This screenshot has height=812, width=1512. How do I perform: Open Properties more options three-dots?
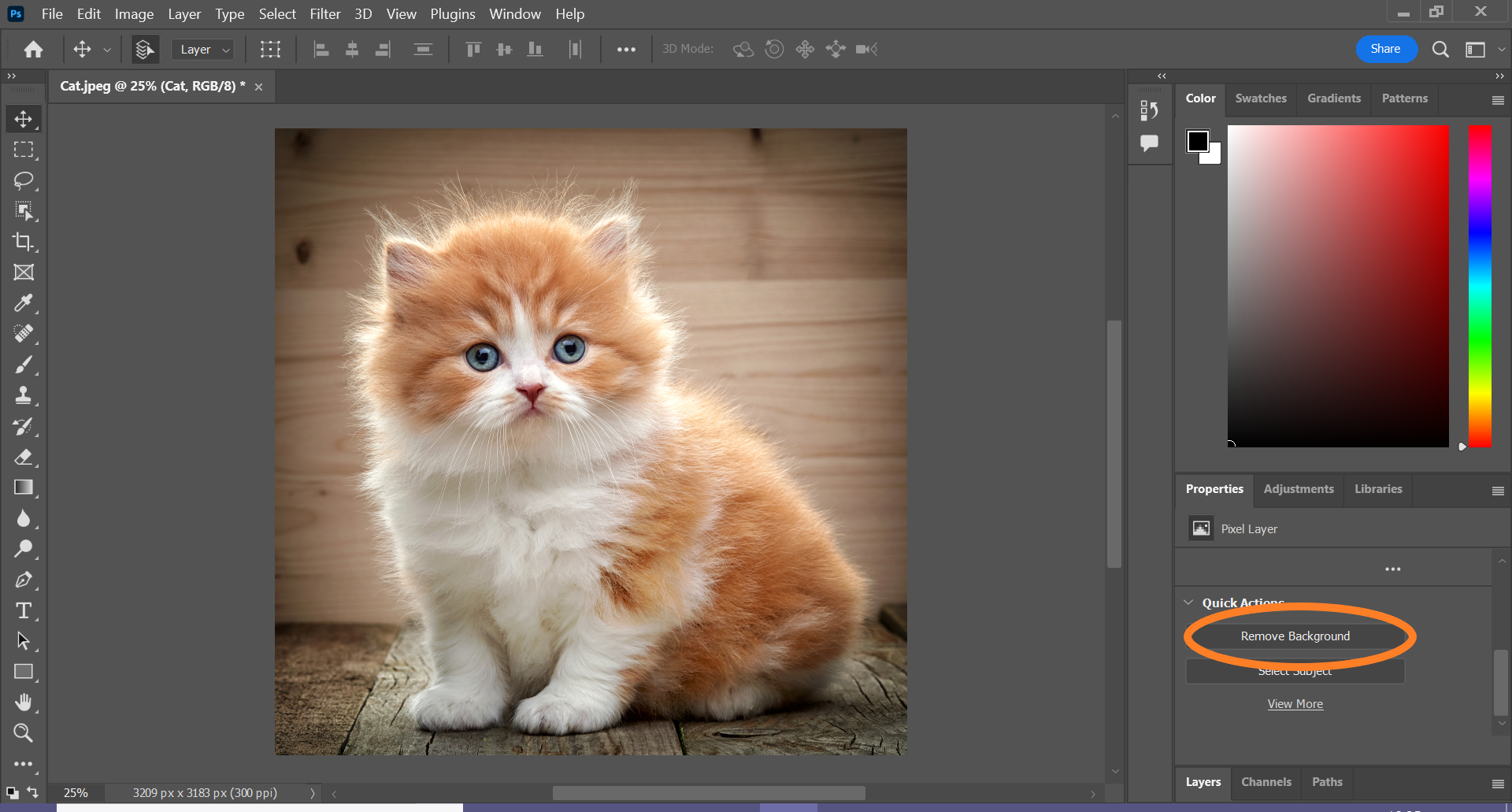pos(1393,569)
